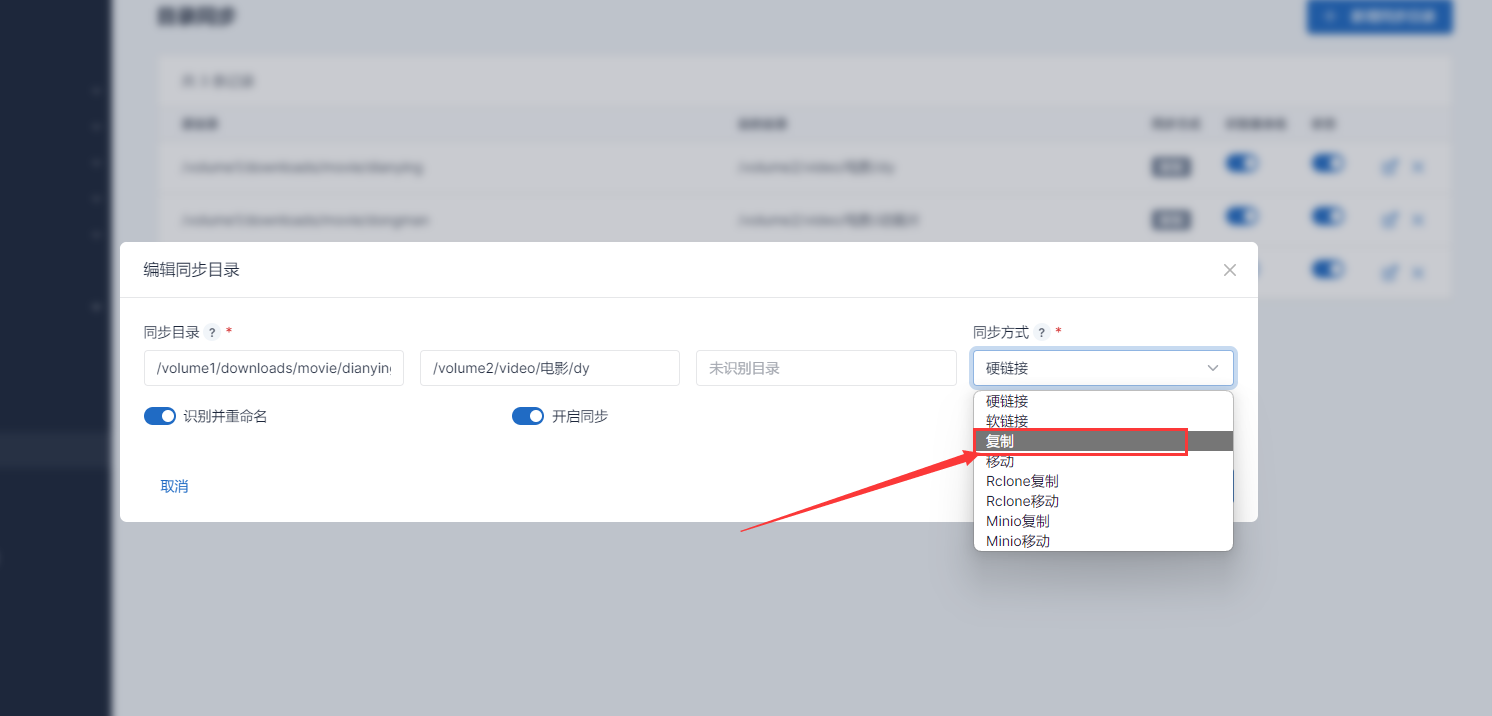
Task: Select Rclone移动 in the dropdown
Action: (x=1022, y=501)
